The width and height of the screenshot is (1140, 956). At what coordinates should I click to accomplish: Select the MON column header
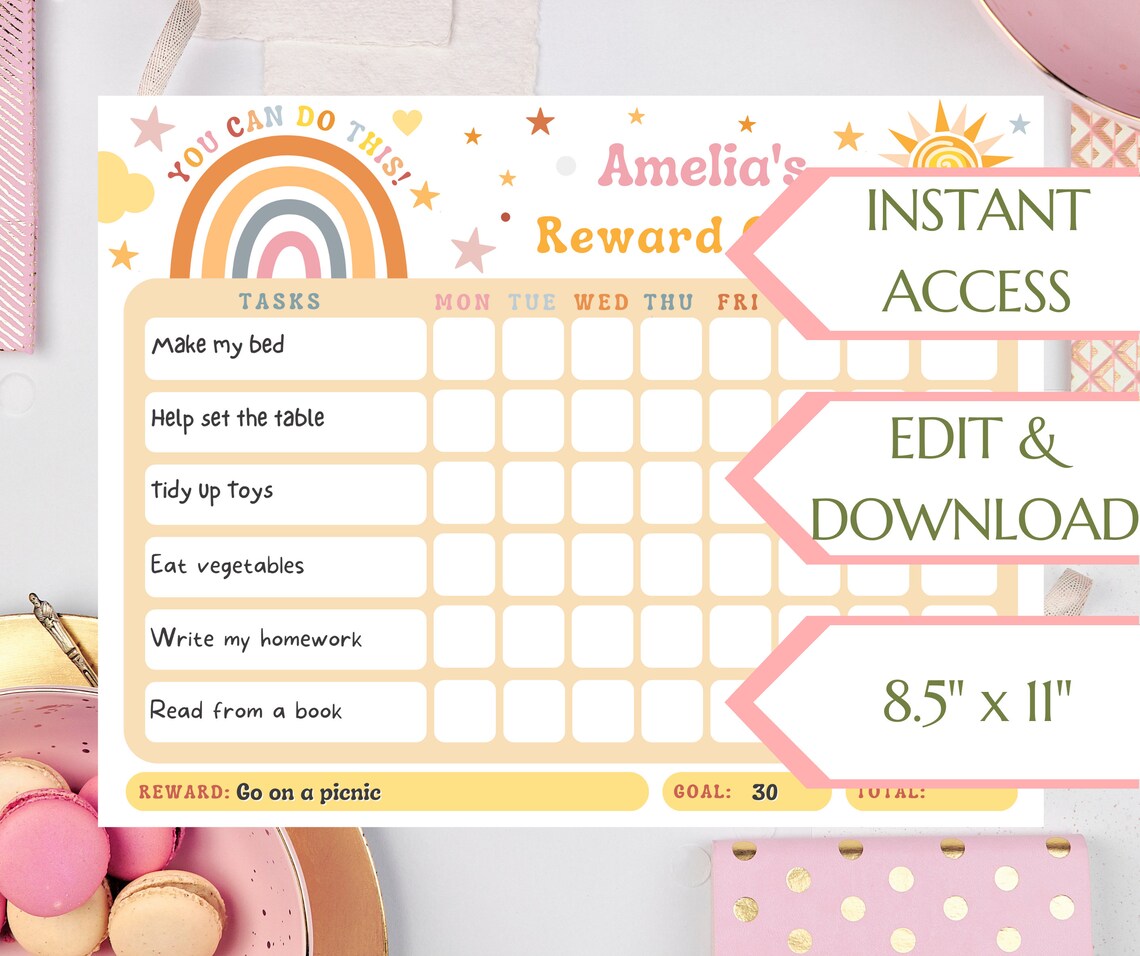point(462,301)
